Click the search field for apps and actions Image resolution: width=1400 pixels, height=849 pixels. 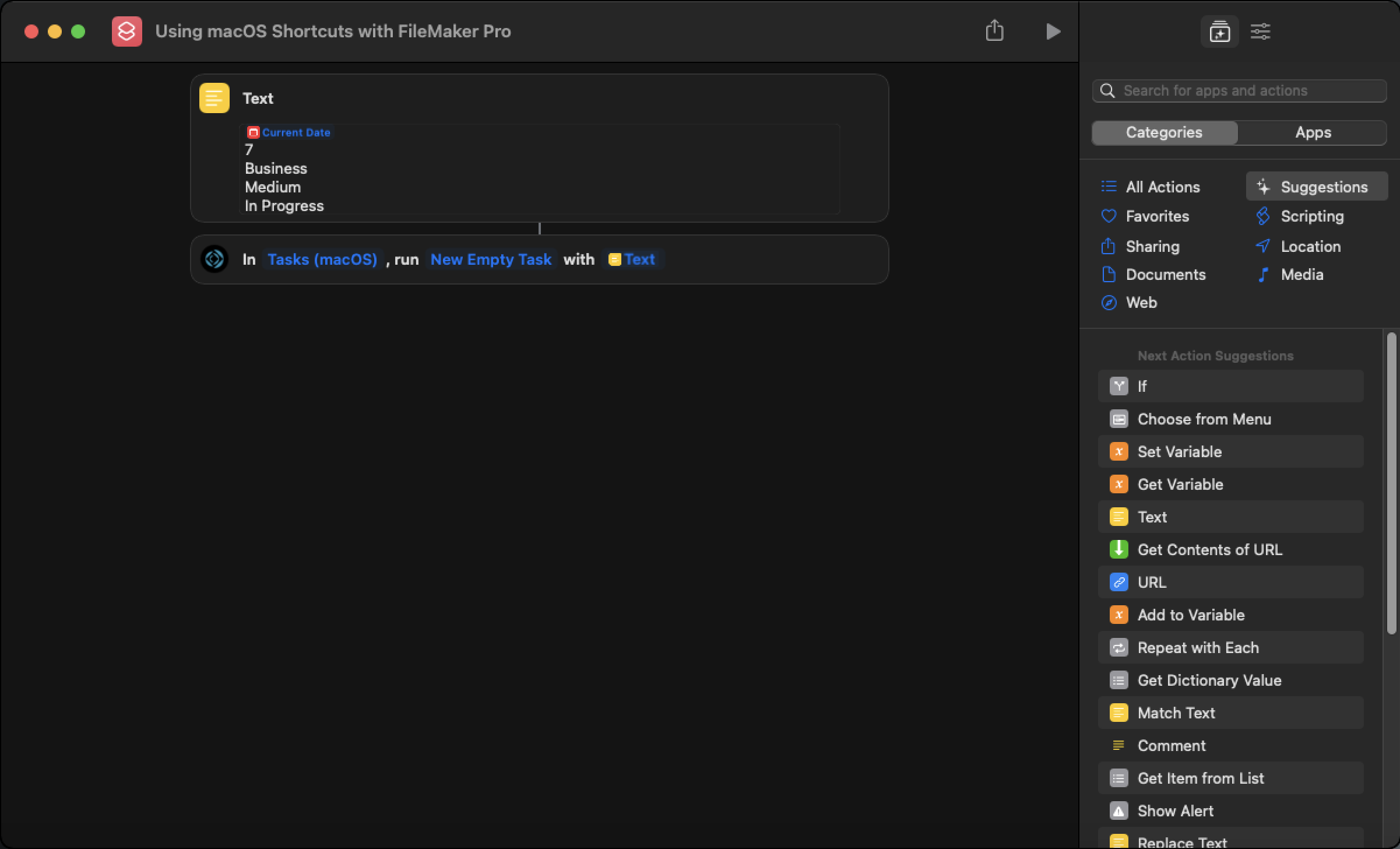1238,90
